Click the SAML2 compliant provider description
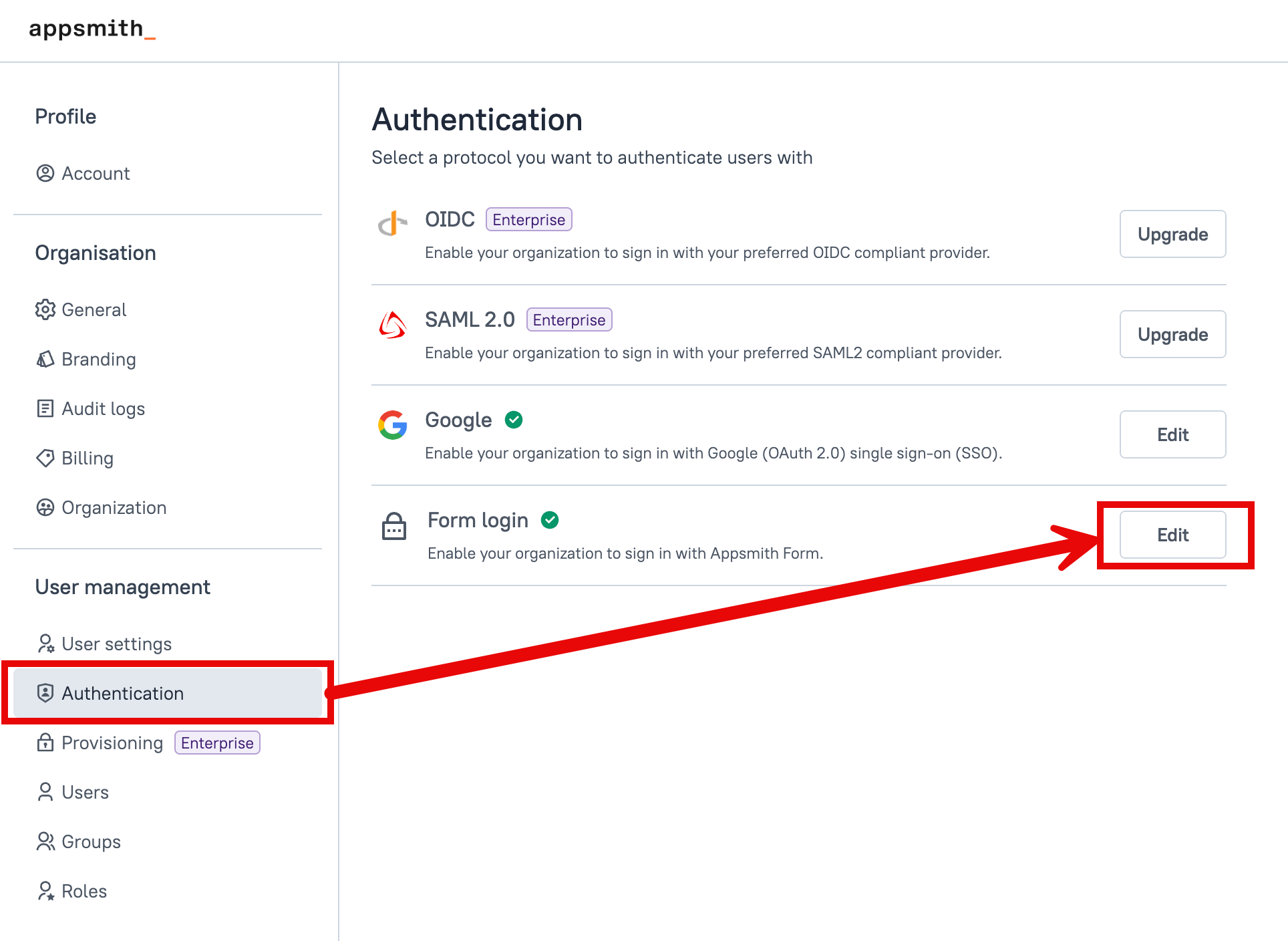 713,353
